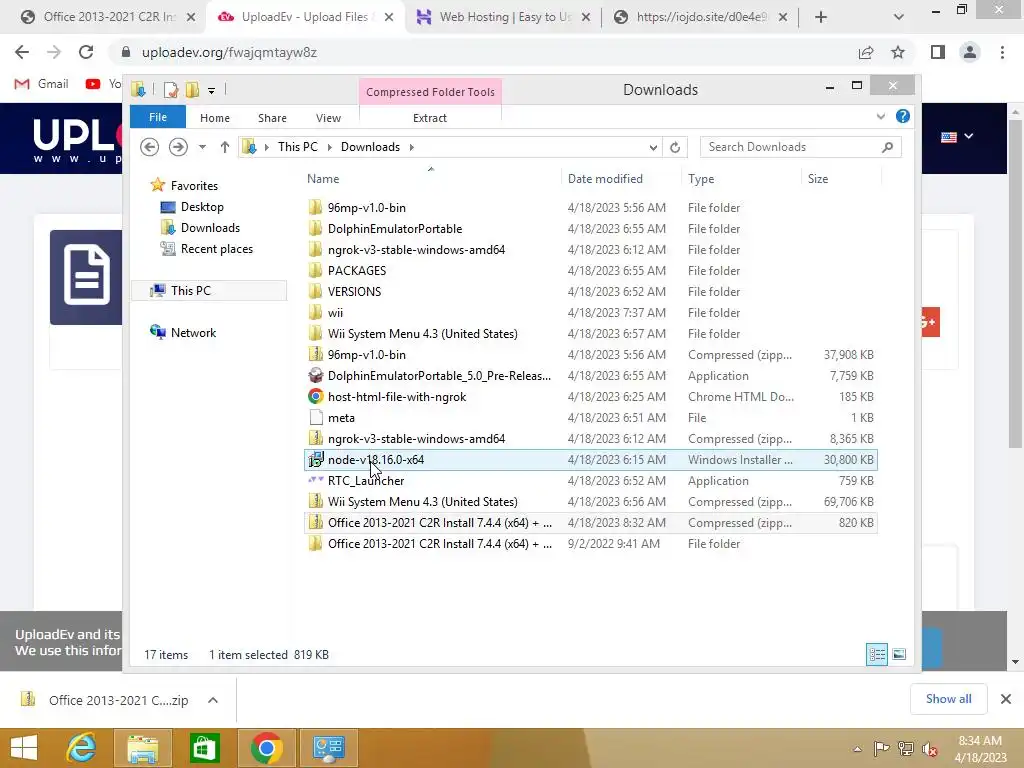Reload the Chrome page

[86, 52]
